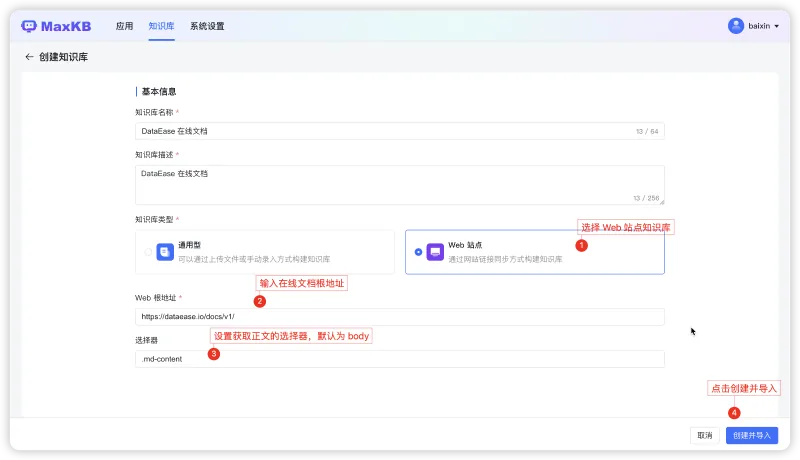Click the description field resize handle
The image size is (800, 460).
pyautogui.click(x=662, y=202)
